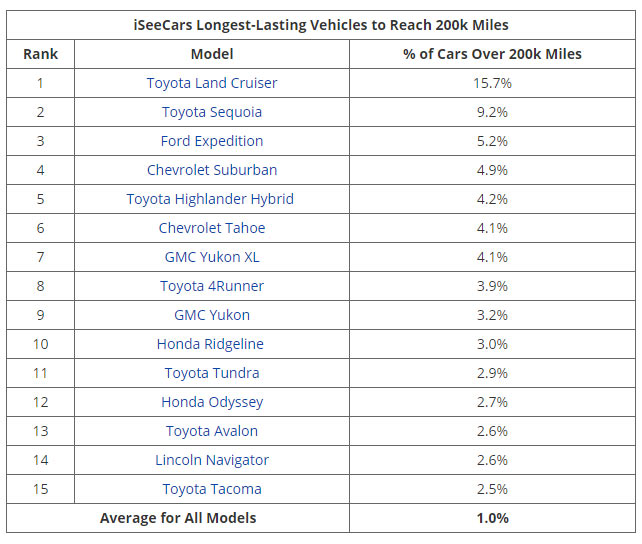Click the 15.7% value cell
The height and width of the screenshot is (544, 642).
point(492,83)
